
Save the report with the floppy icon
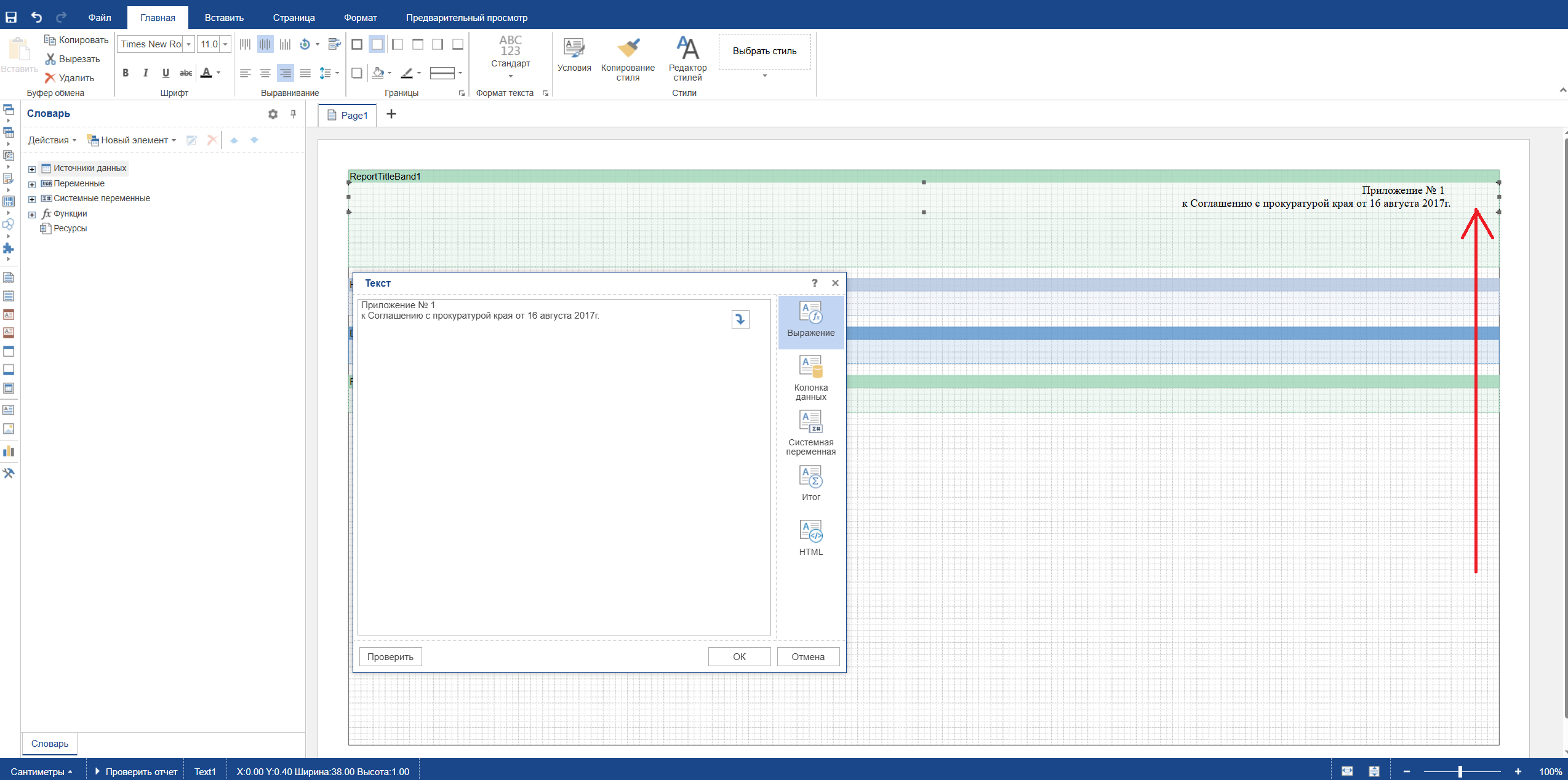pos(11,17)
